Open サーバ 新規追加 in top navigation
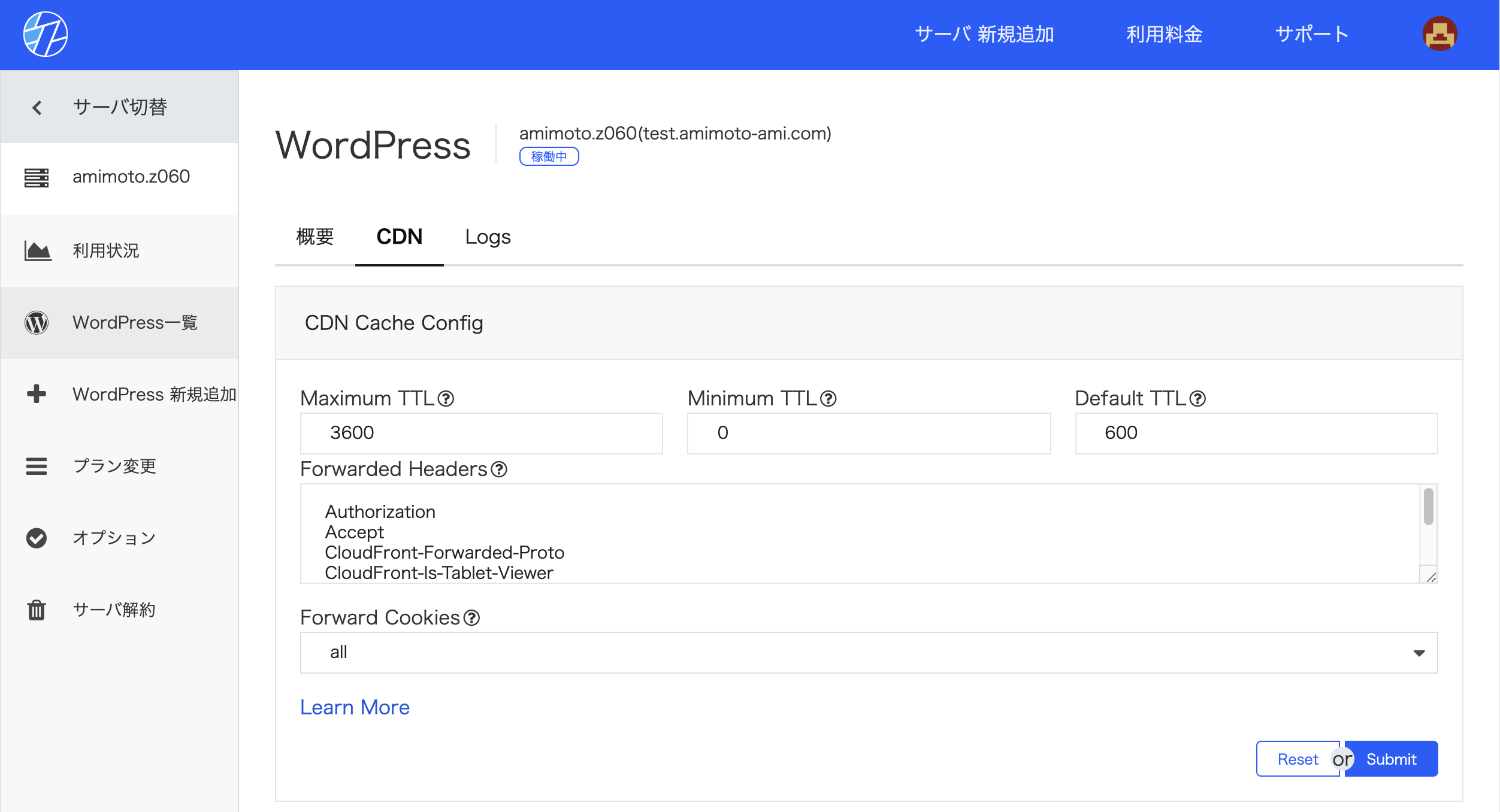 coord(984,35)
